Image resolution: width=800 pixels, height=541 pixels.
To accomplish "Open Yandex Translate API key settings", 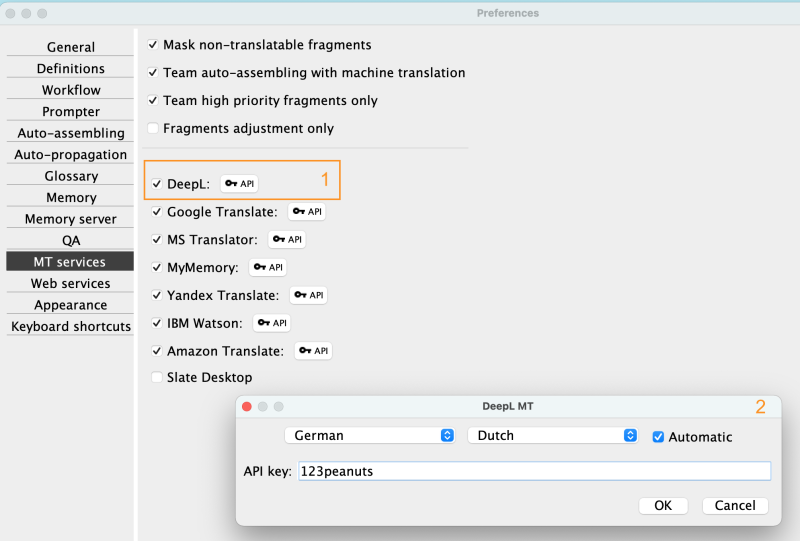I will click(x=309, y=295).
